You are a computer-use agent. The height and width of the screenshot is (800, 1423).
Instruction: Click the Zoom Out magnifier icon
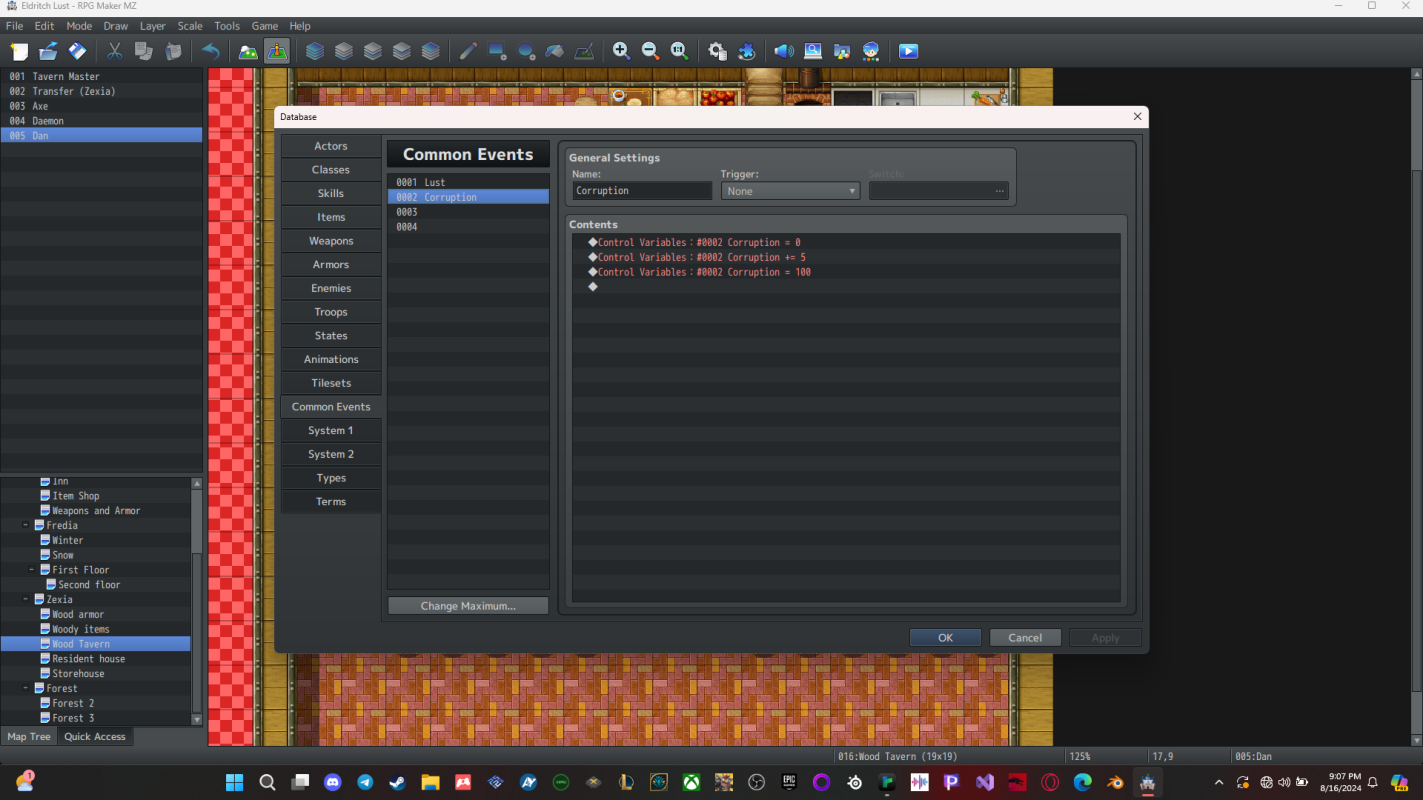pyautogui.click(x=650, y=51)
